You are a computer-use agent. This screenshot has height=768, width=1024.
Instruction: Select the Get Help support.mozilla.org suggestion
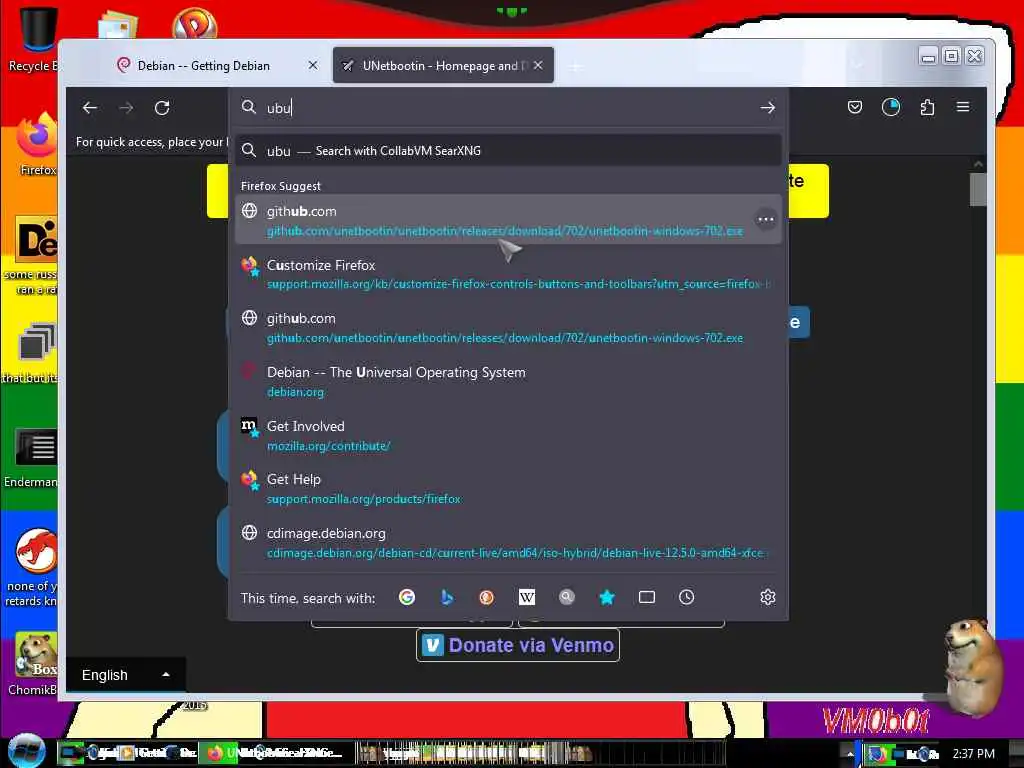[x=508, y=488]
